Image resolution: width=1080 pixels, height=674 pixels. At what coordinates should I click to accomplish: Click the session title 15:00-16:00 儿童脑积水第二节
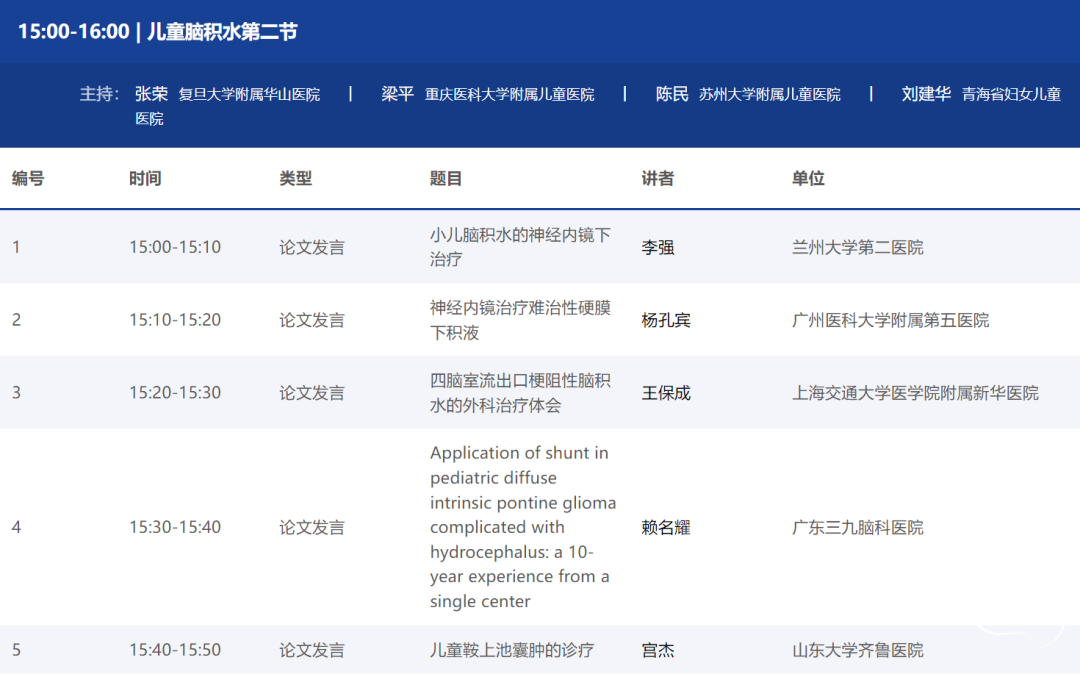click(158, 32)
